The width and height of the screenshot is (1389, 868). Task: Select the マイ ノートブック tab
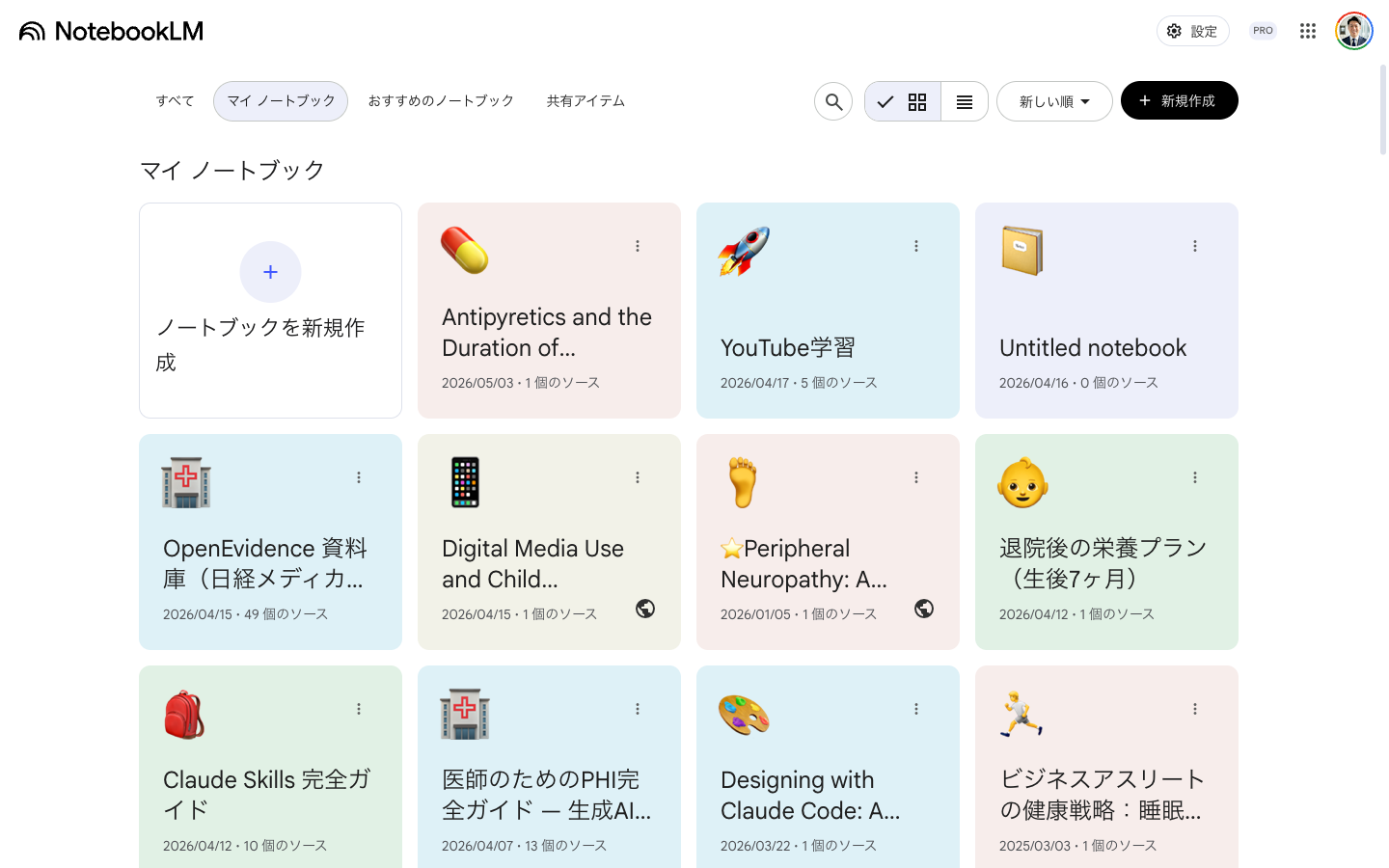tap(281, 101)
